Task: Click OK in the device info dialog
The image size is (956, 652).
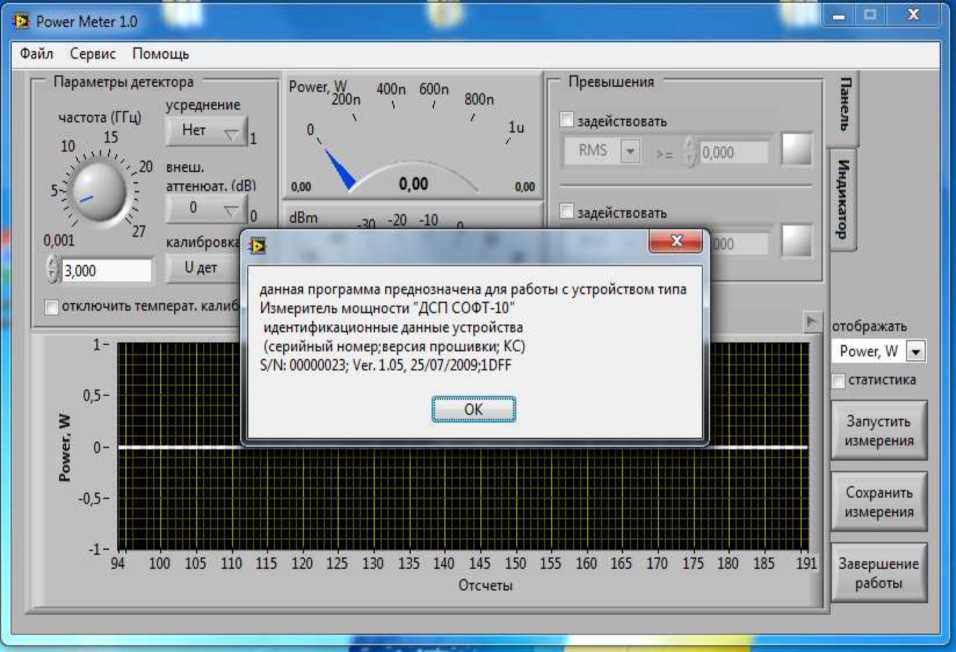Action: (473, 409)
